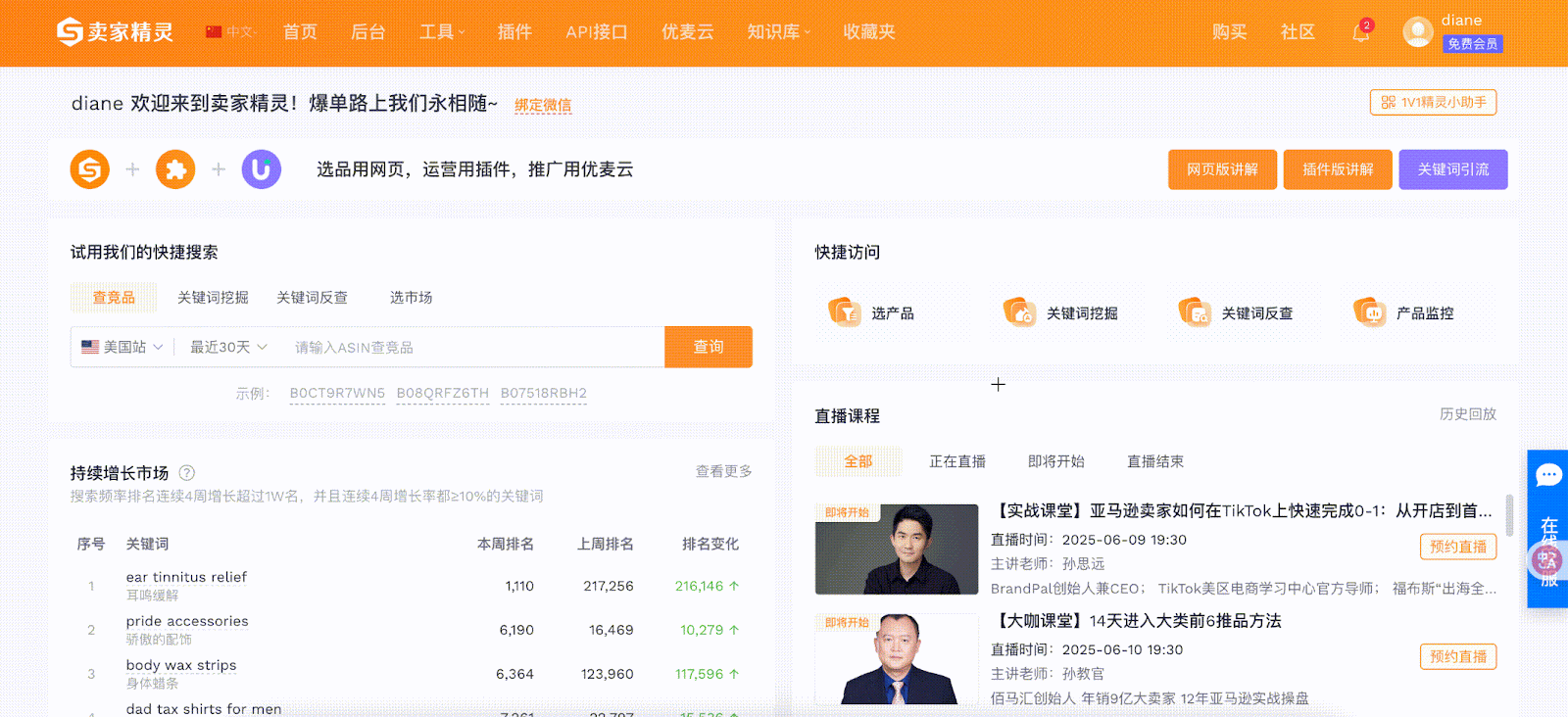Open the online customer service chat widget
The height and width of the screenshot is (717, 1568).
coord(1548,529)
